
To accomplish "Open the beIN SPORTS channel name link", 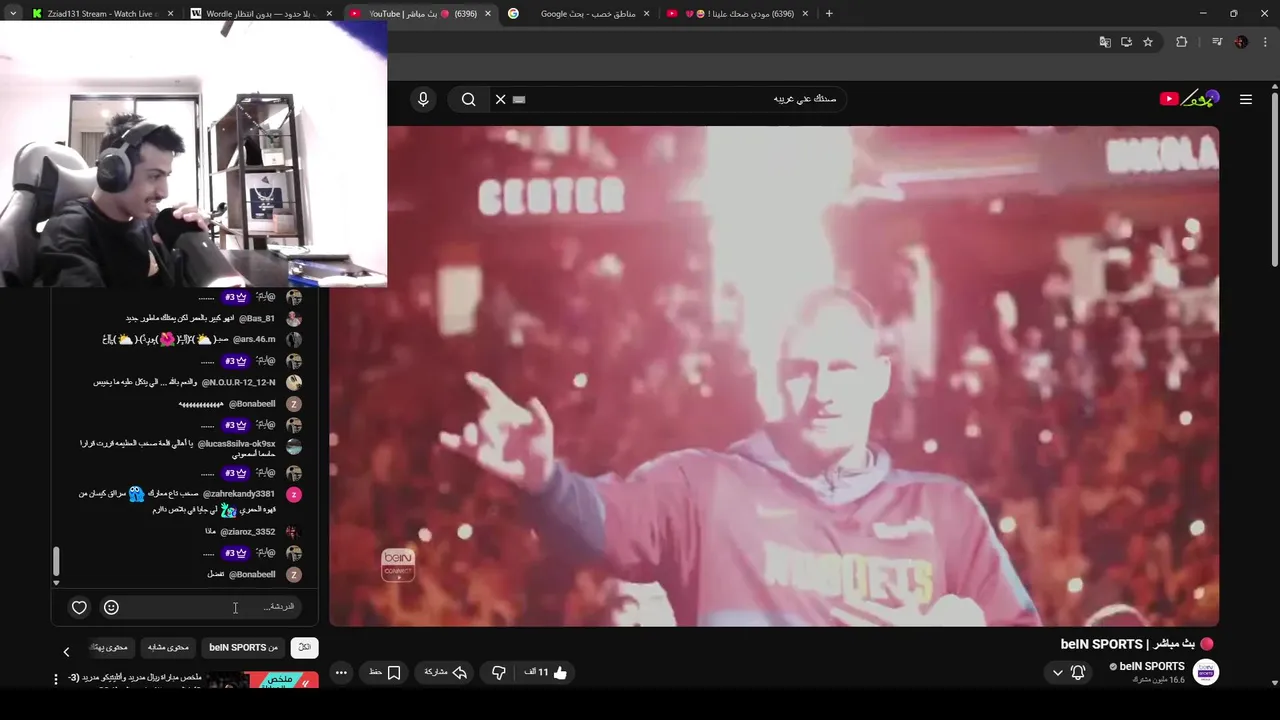I will 1151,666.
